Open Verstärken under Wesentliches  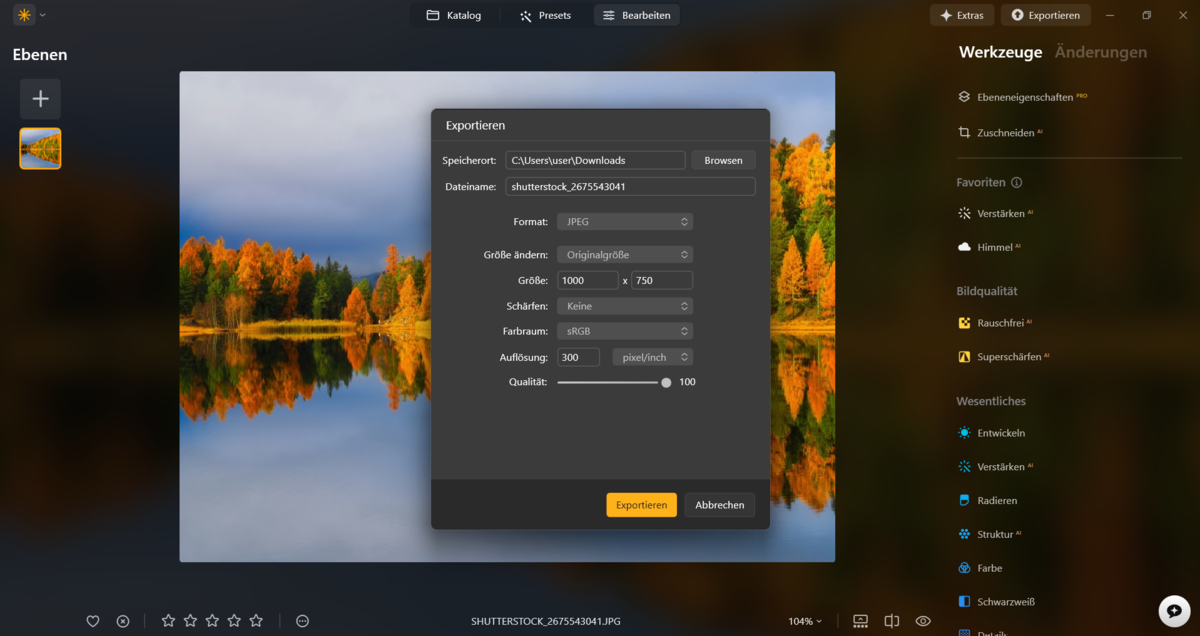tap(995, 467)
